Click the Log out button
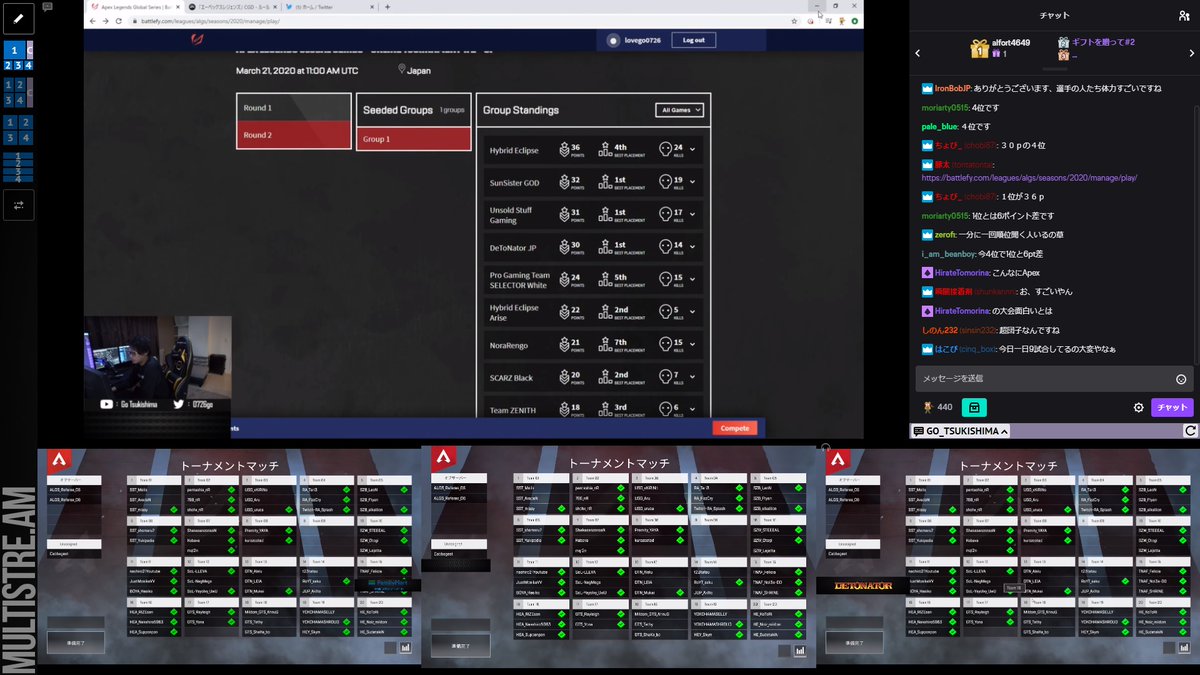The image size is (1200, 675). click(693, 40)
